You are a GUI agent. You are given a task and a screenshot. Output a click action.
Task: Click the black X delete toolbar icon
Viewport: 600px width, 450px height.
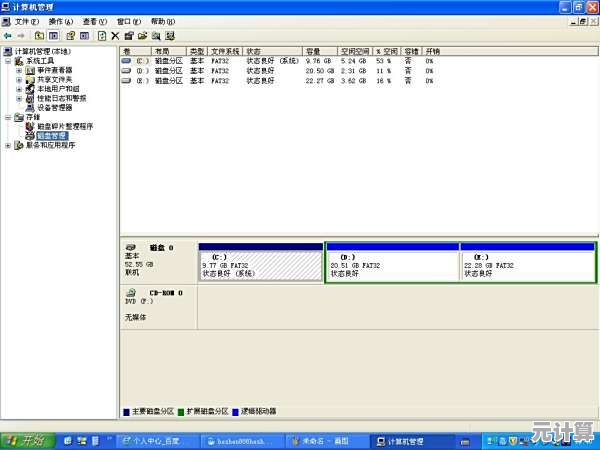click(115, 35)
